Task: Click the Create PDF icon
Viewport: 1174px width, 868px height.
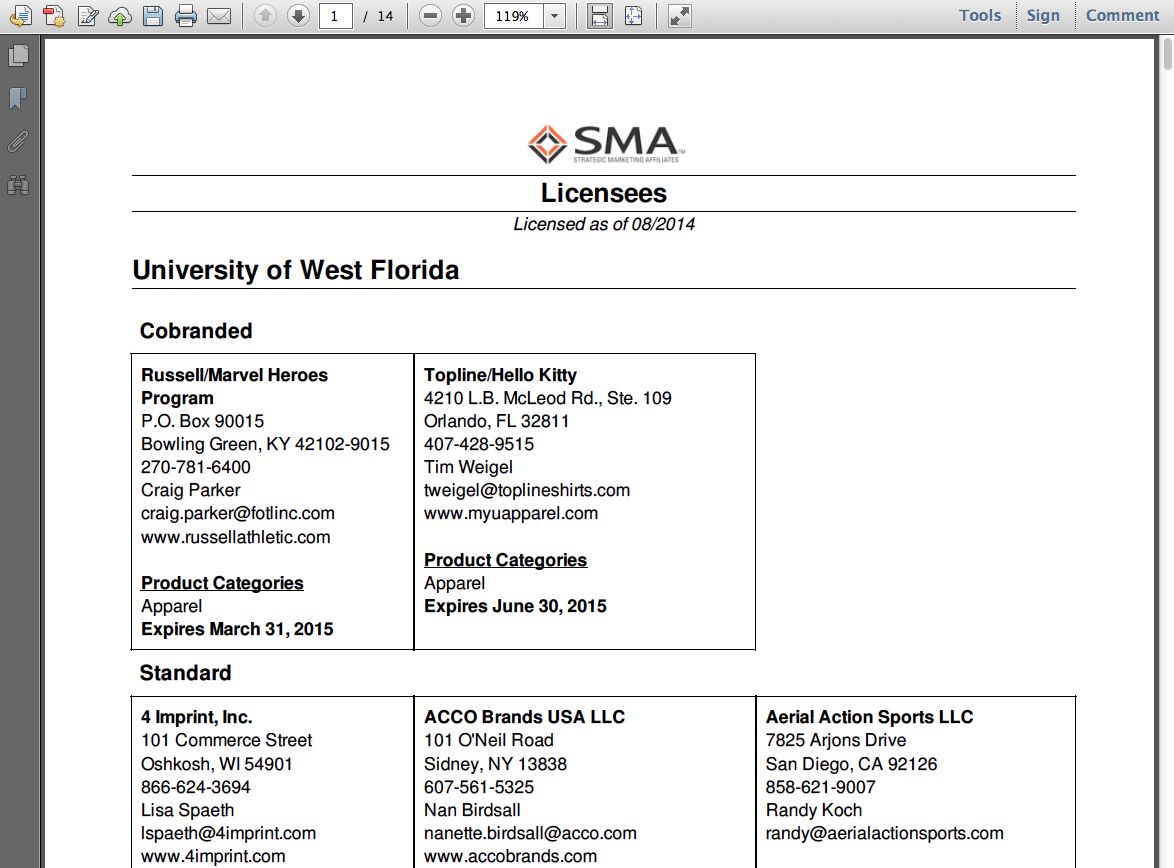Action: (54, 16)
